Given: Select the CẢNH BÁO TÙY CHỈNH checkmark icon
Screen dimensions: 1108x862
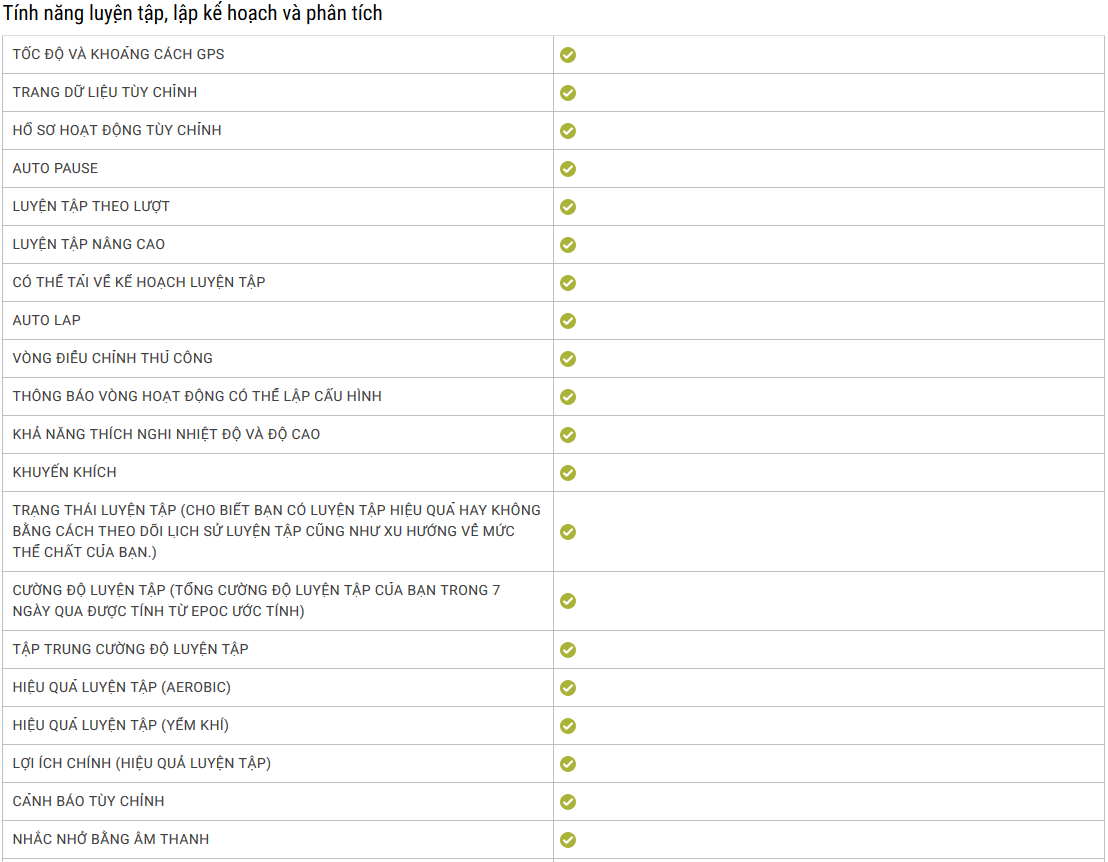Looking at the screenshot, I should (567, 802).
